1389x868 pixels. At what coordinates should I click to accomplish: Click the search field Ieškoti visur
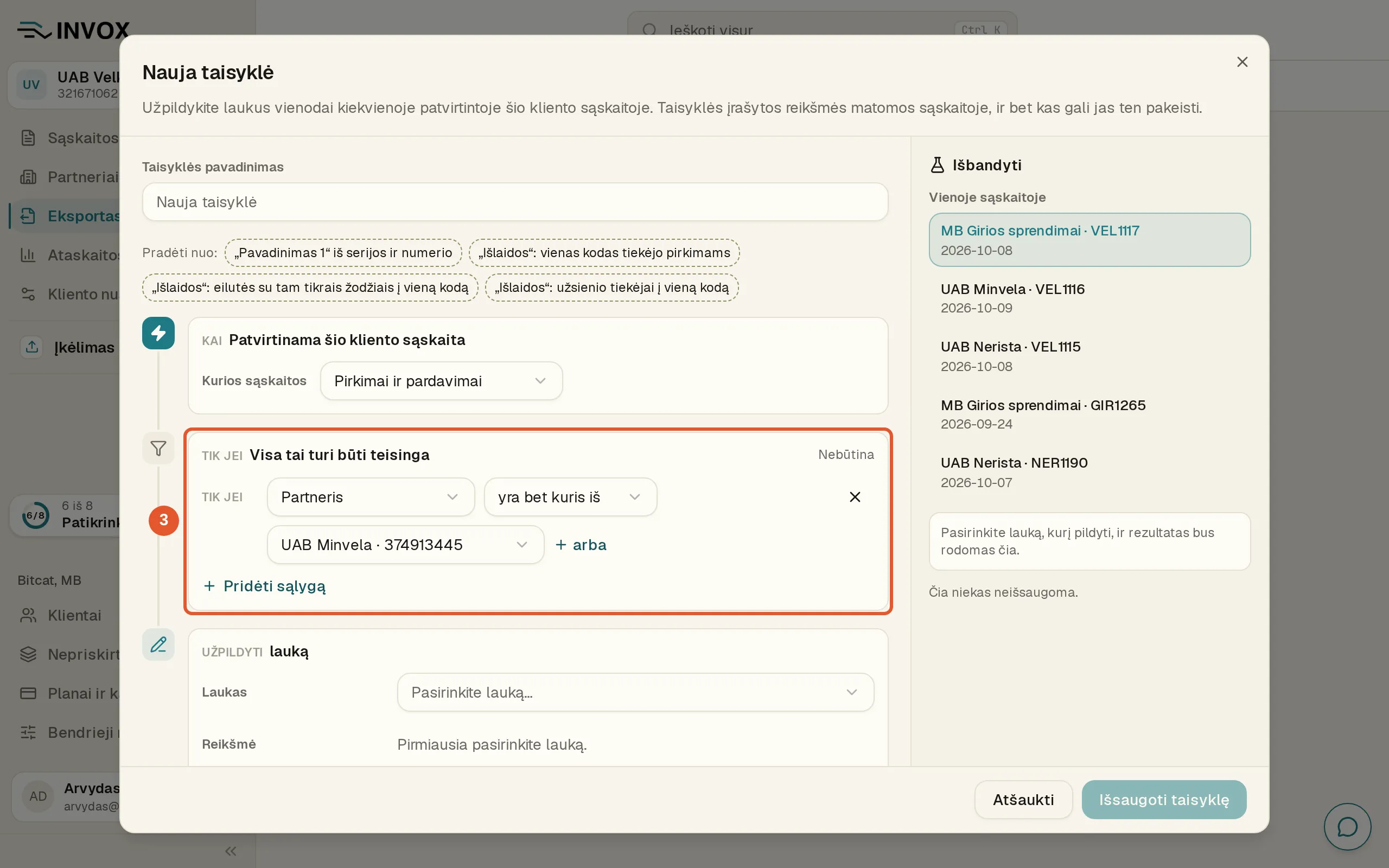point(822,30)
